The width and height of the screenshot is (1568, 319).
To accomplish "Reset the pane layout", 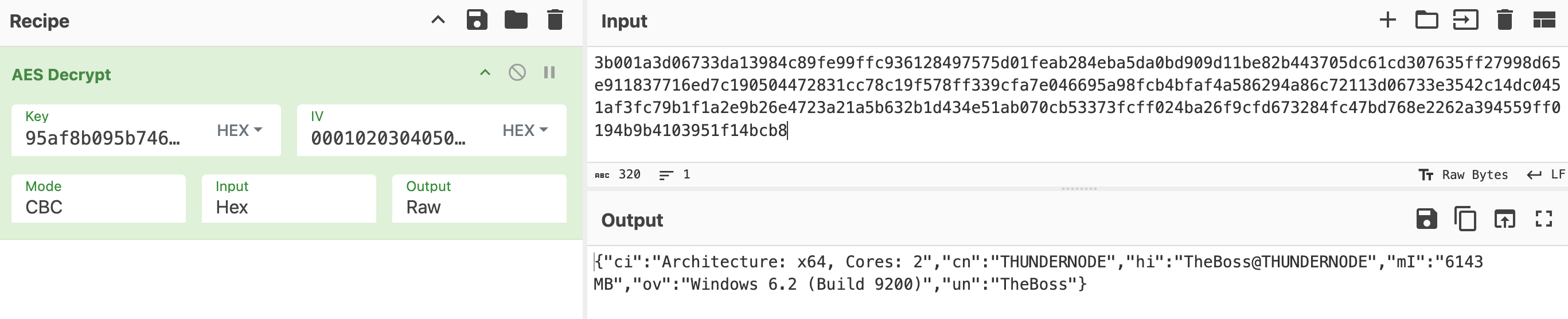I will [x=1544, y=20].
